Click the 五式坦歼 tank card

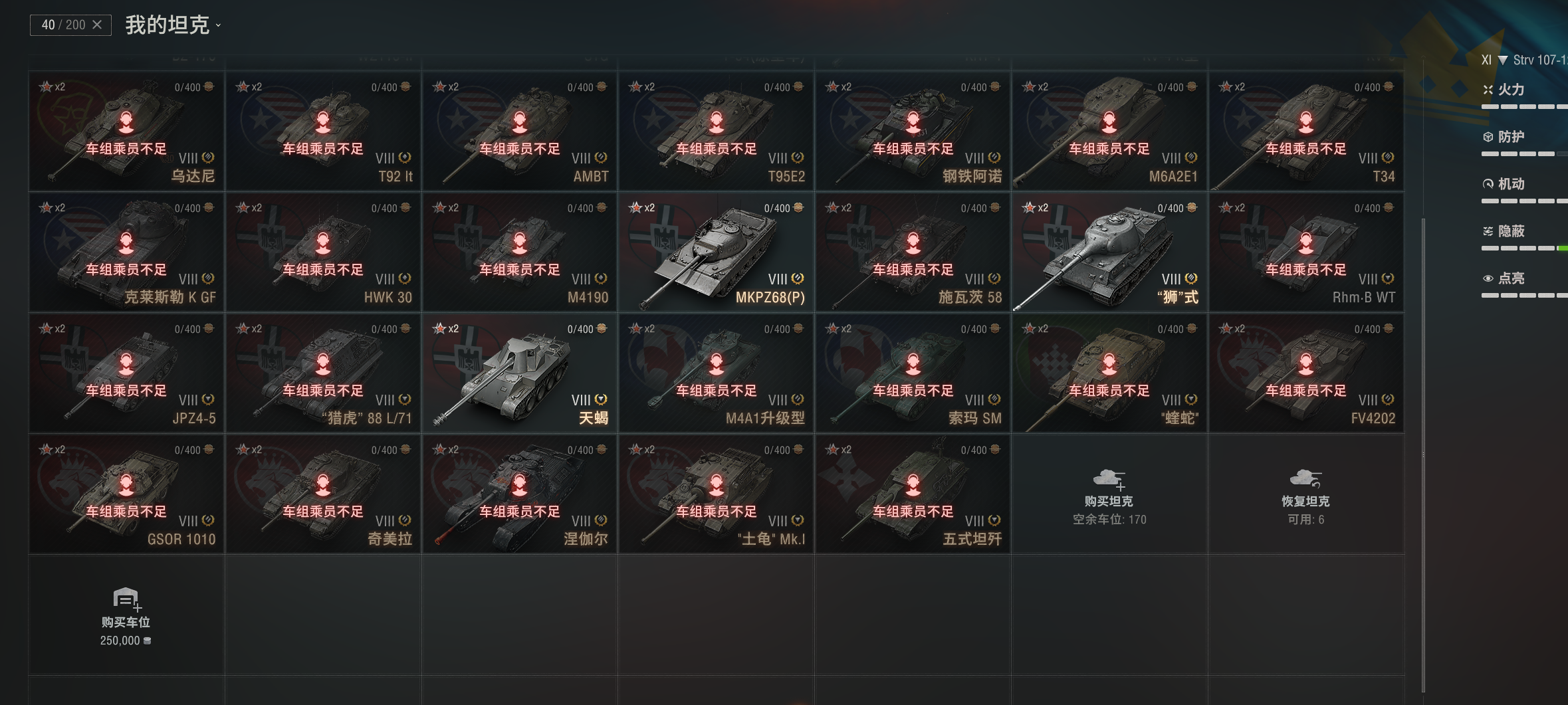913,494
